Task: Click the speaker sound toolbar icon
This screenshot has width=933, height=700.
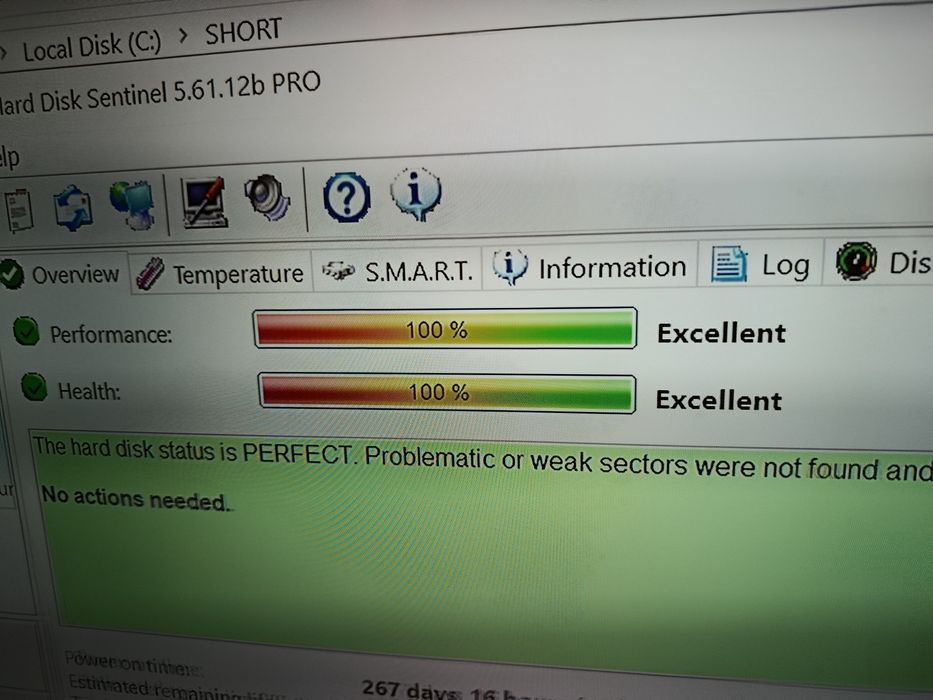Action: click(267, 196)
